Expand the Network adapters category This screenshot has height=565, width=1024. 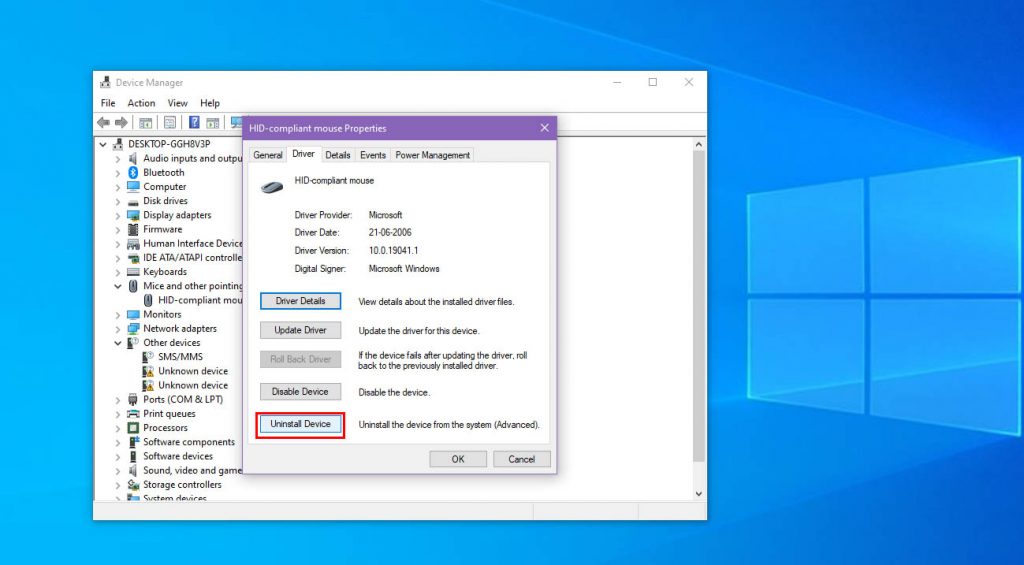[x=118, y=329]
